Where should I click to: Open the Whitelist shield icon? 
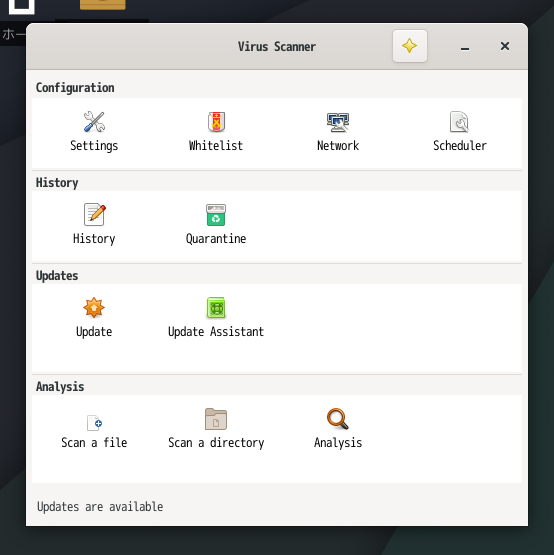(216, 122)
